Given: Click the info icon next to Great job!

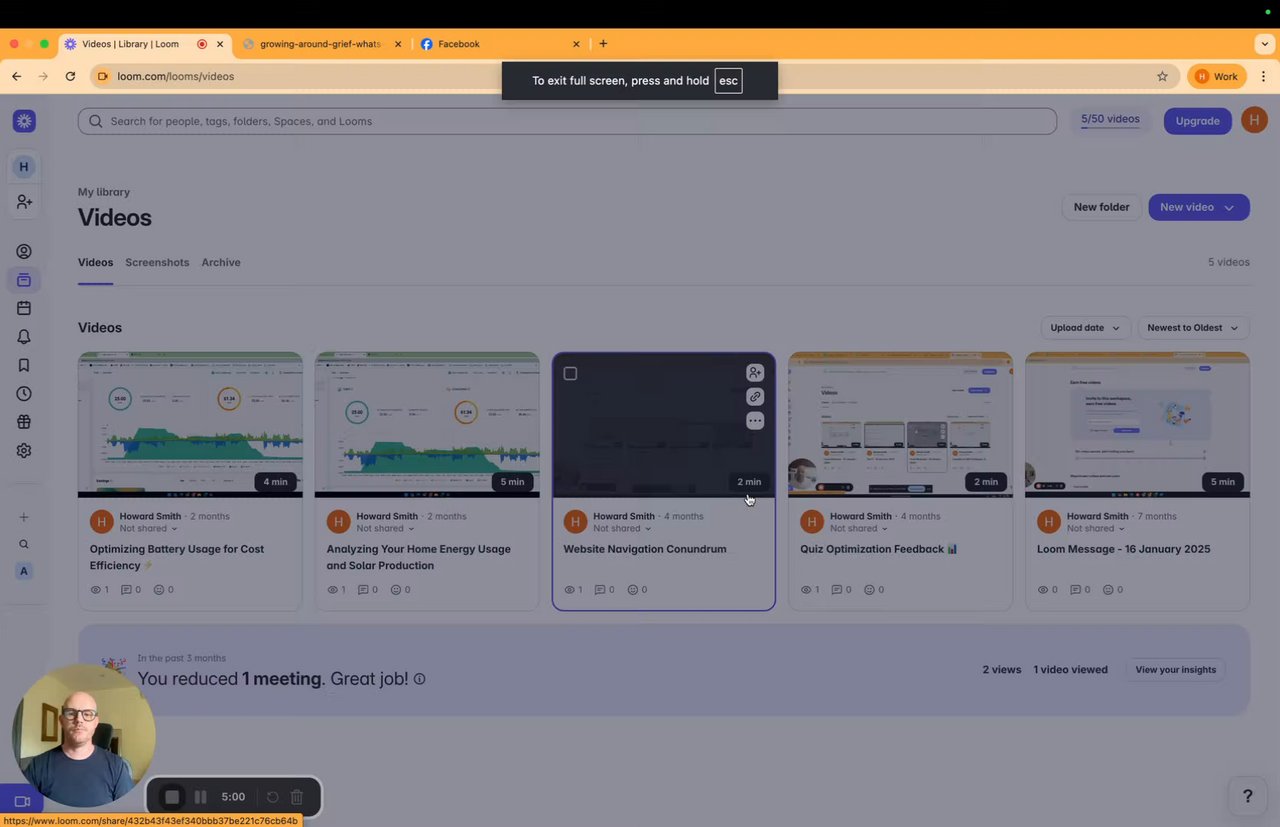Looking at the screenshot, I should point(419,679).
